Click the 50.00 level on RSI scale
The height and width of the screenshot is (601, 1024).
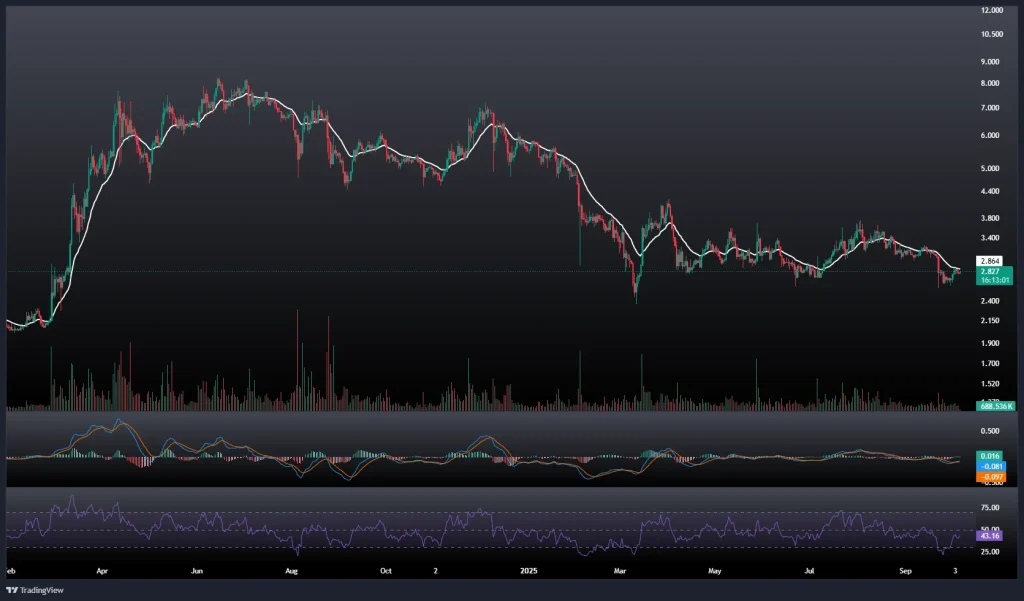tap(993, 529)
